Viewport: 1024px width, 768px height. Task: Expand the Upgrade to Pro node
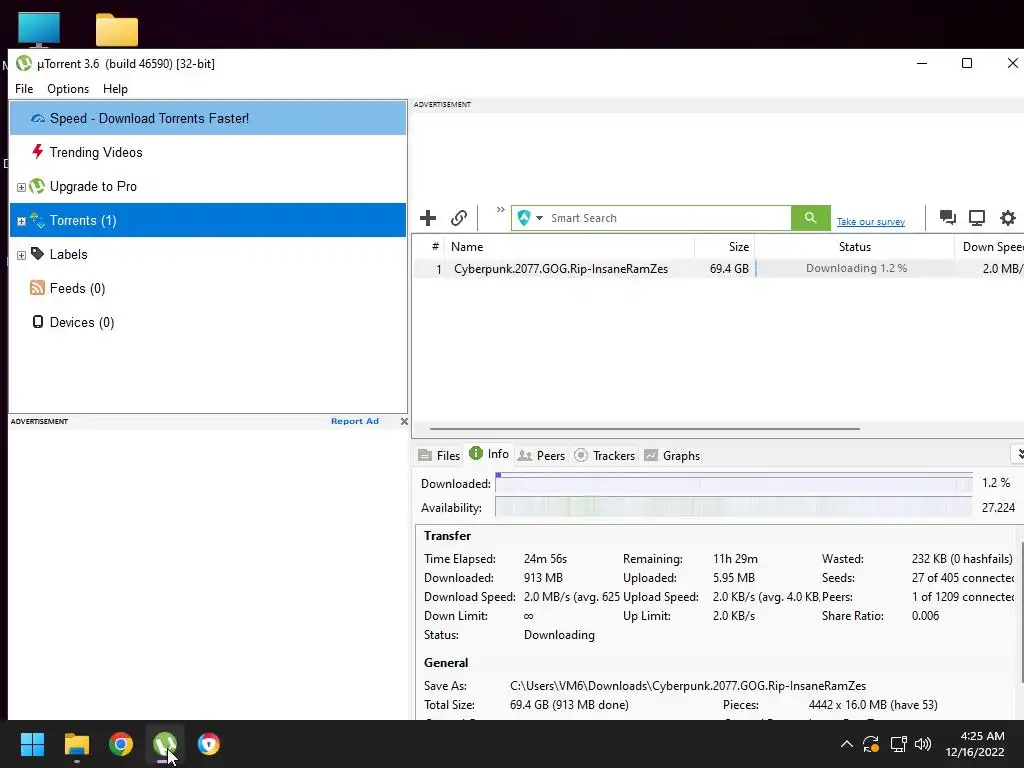click(x=21, y=187)
